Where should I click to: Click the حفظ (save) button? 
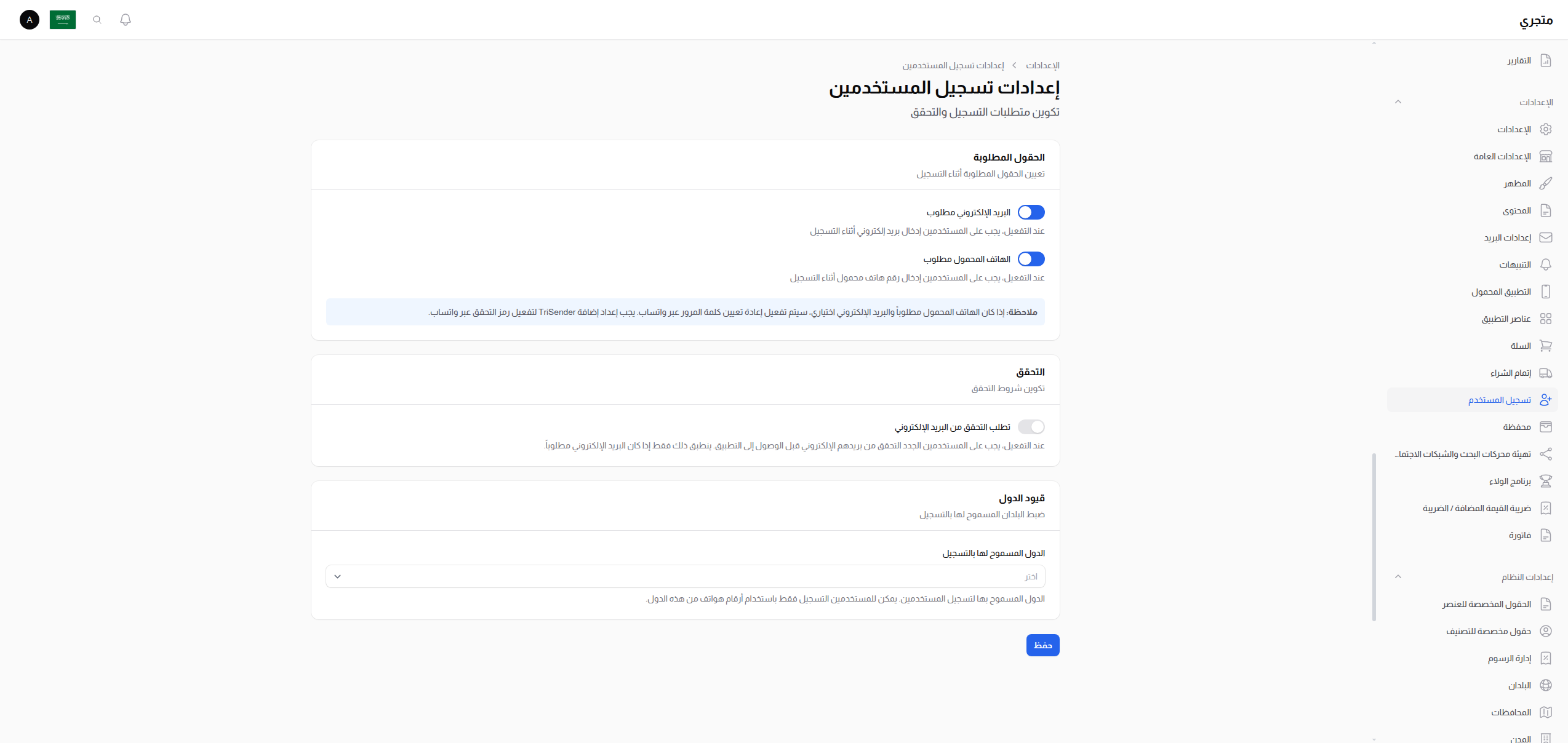[x=1042, y=645]
